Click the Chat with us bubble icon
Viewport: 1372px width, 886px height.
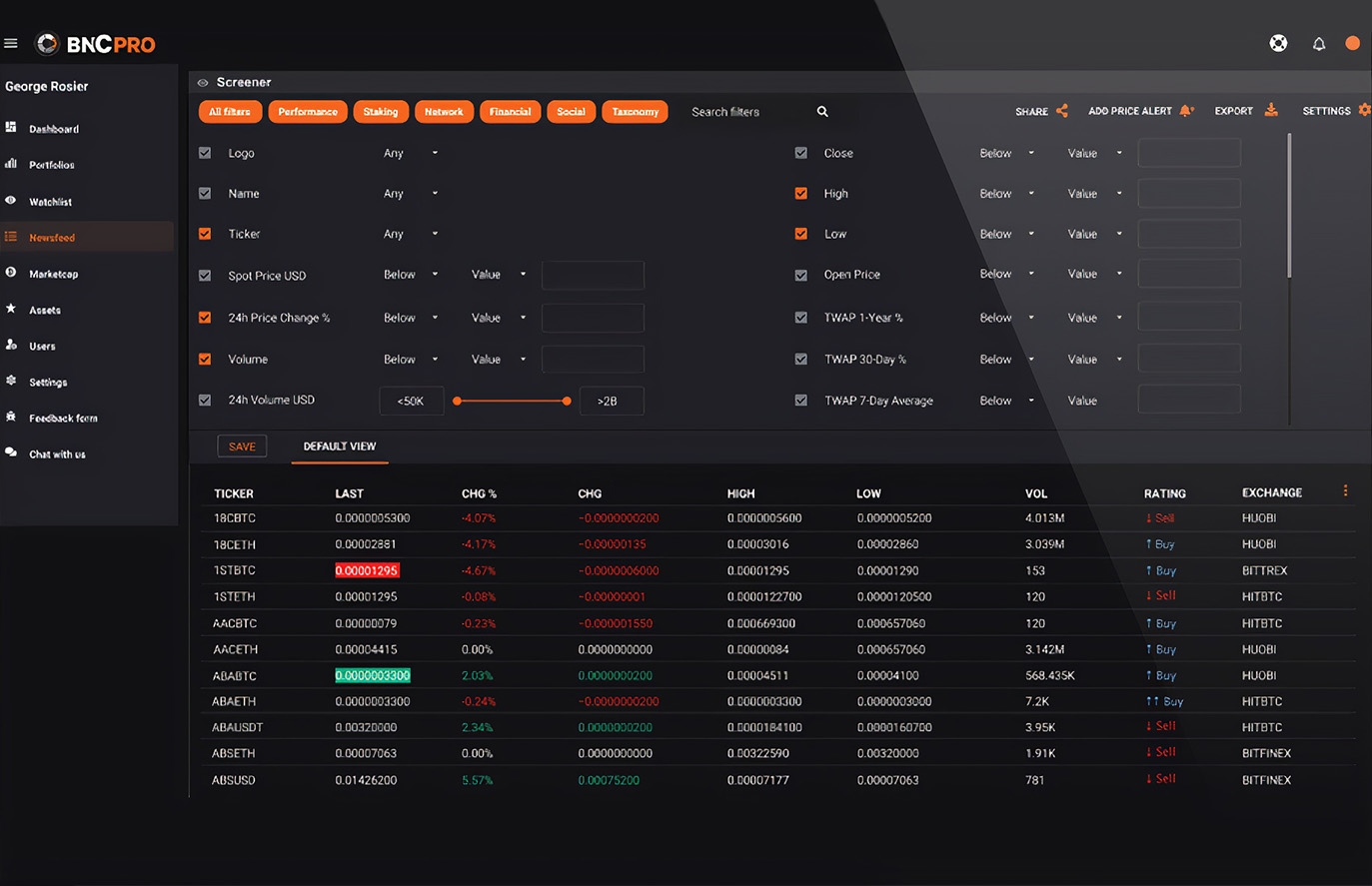point(11,452)
